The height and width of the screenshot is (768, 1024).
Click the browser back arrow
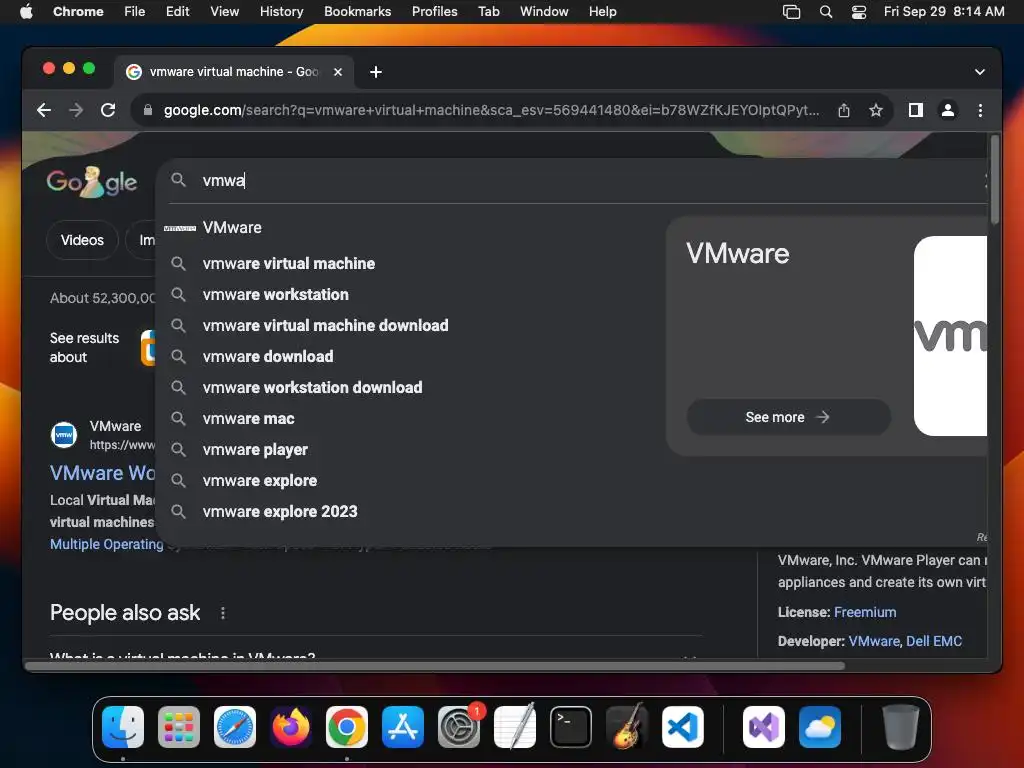coord(44,110)
